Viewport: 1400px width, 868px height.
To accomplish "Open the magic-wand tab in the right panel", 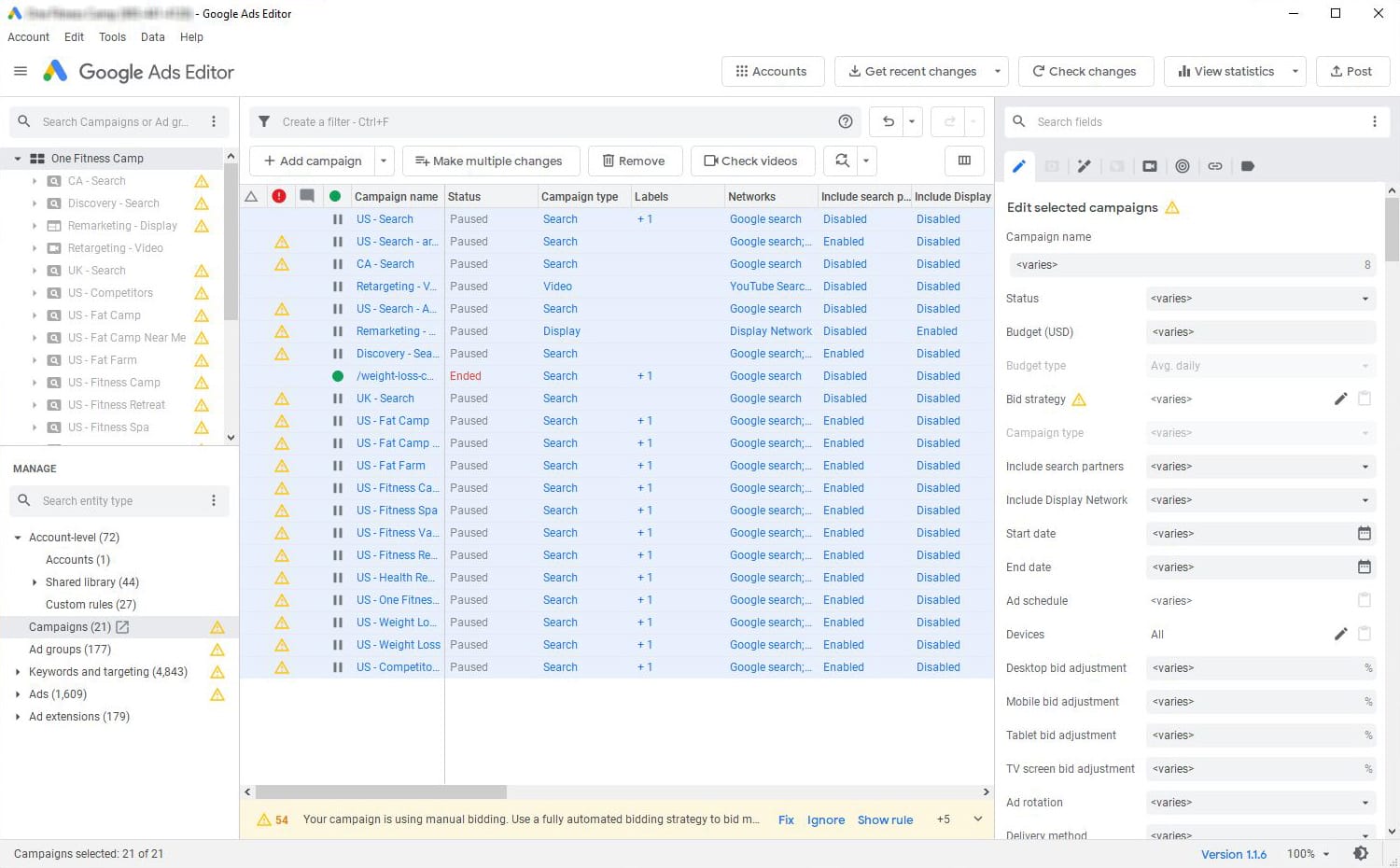I will tap(1084, 166).
